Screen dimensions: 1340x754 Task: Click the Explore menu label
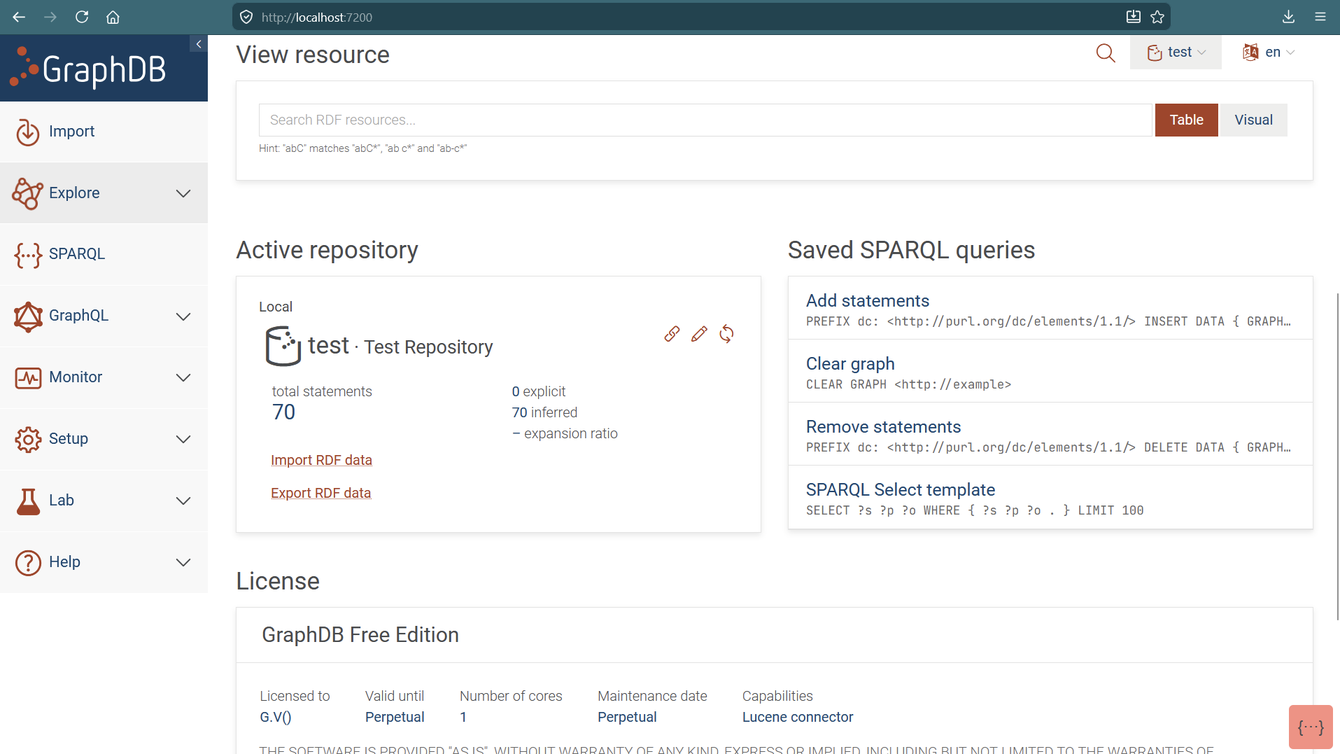74,193
